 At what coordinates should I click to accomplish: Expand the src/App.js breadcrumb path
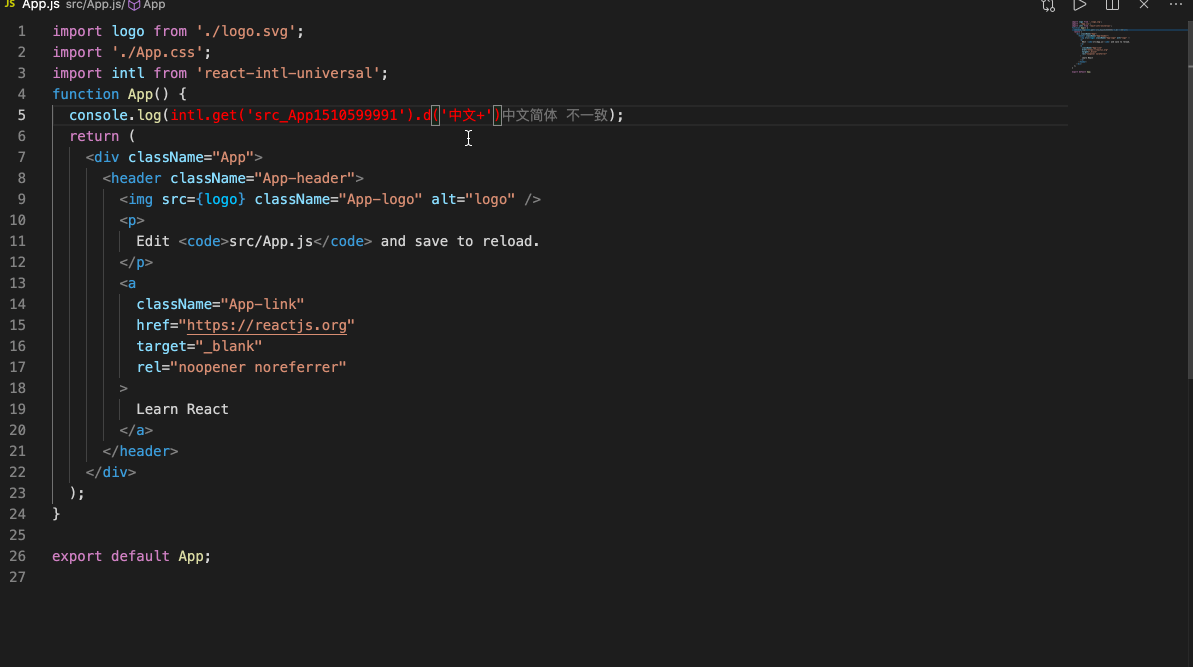point(95,5)
